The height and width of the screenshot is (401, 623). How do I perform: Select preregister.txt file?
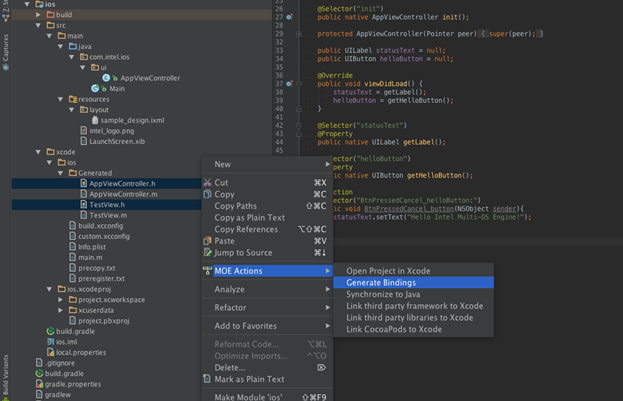point(101,279)
